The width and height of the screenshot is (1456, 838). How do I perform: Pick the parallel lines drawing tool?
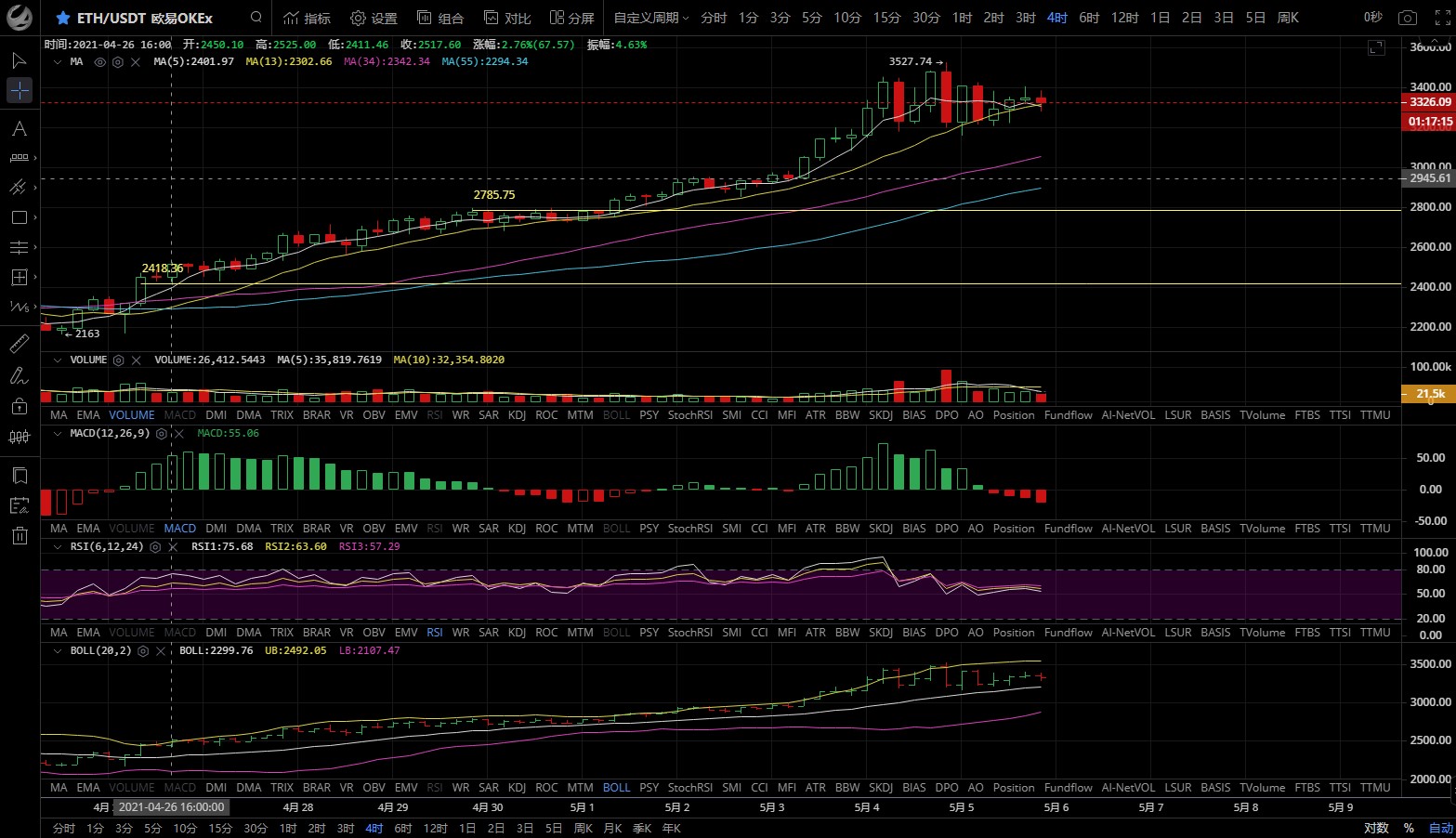(19, 247)
